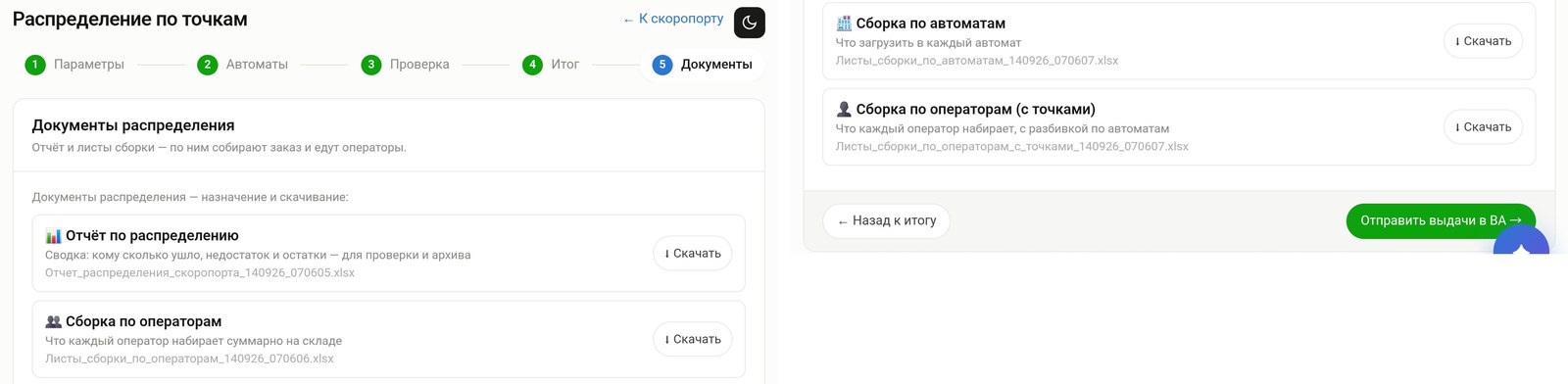Click page title Распределение по точкам
The height and width of the screenshot is (384, 1568).
pos(130,20)
